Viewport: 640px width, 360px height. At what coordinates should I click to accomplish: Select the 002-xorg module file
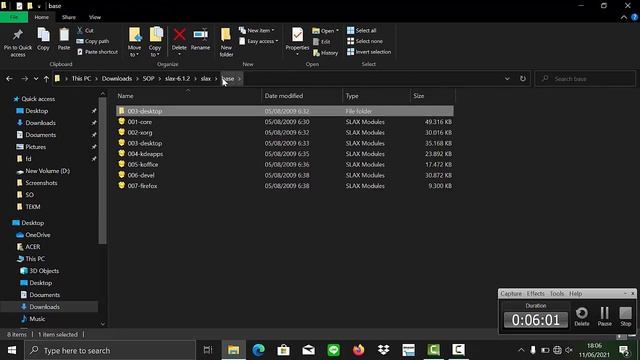(284, 132)
